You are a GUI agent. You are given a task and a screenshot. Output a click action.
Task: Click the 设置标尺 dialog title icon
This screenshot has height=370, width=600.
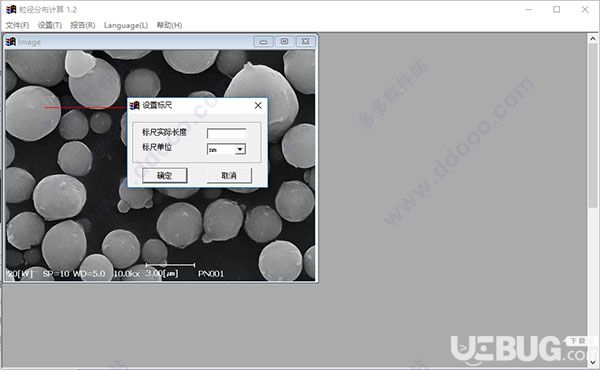coord(134,105)
